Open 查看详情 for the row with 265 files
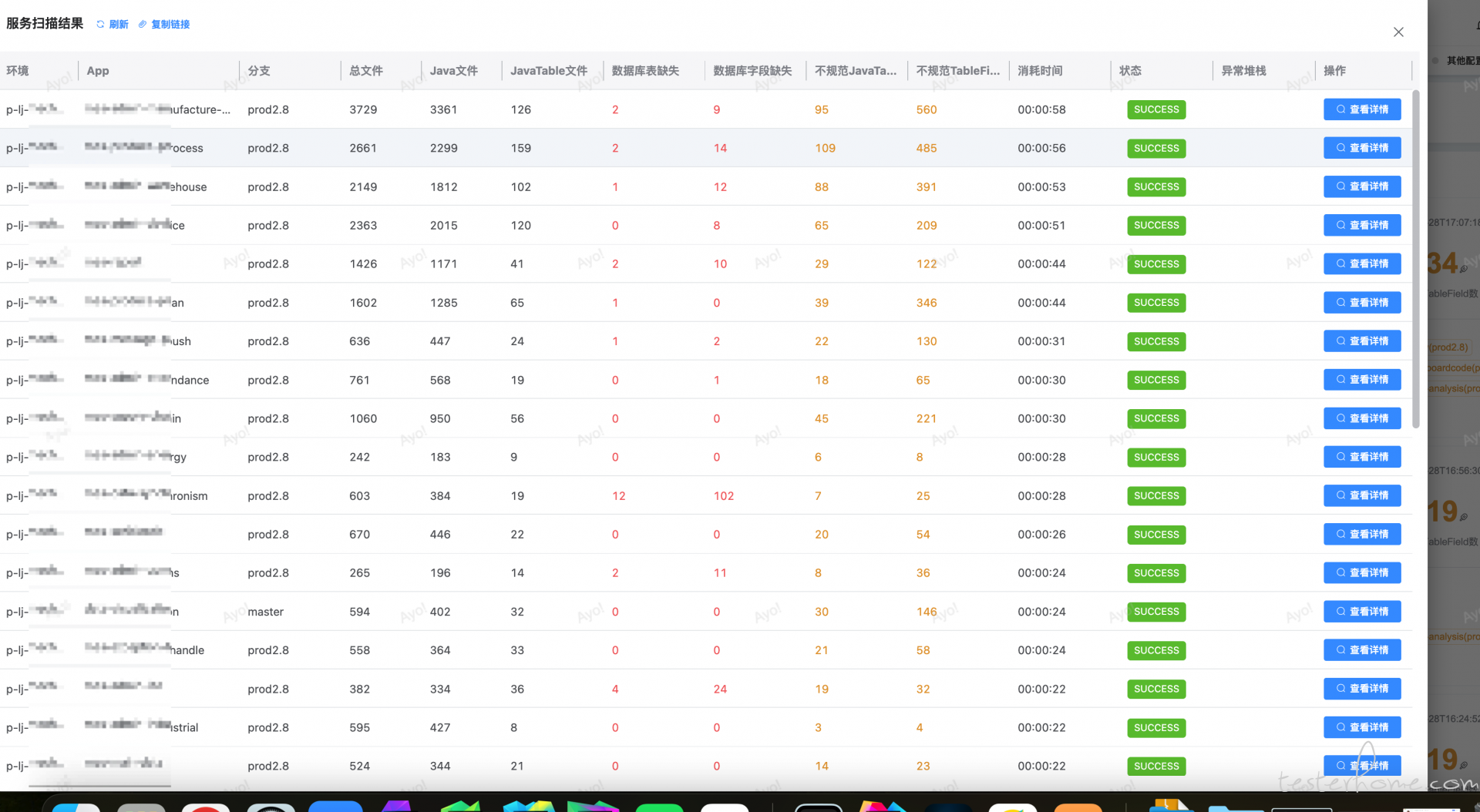This screenshot has height=812, width=1480. point(1362,572)
